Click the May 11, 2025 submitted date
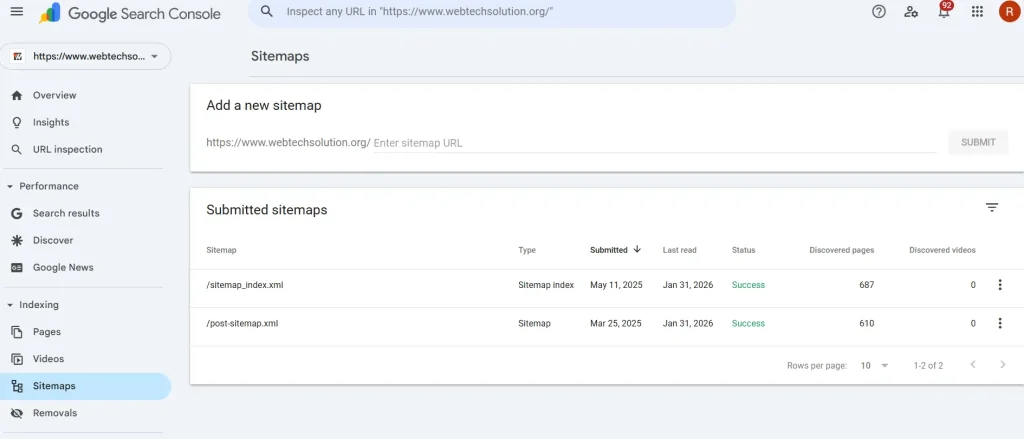The image size is (1024, 439). pos(616,285)
